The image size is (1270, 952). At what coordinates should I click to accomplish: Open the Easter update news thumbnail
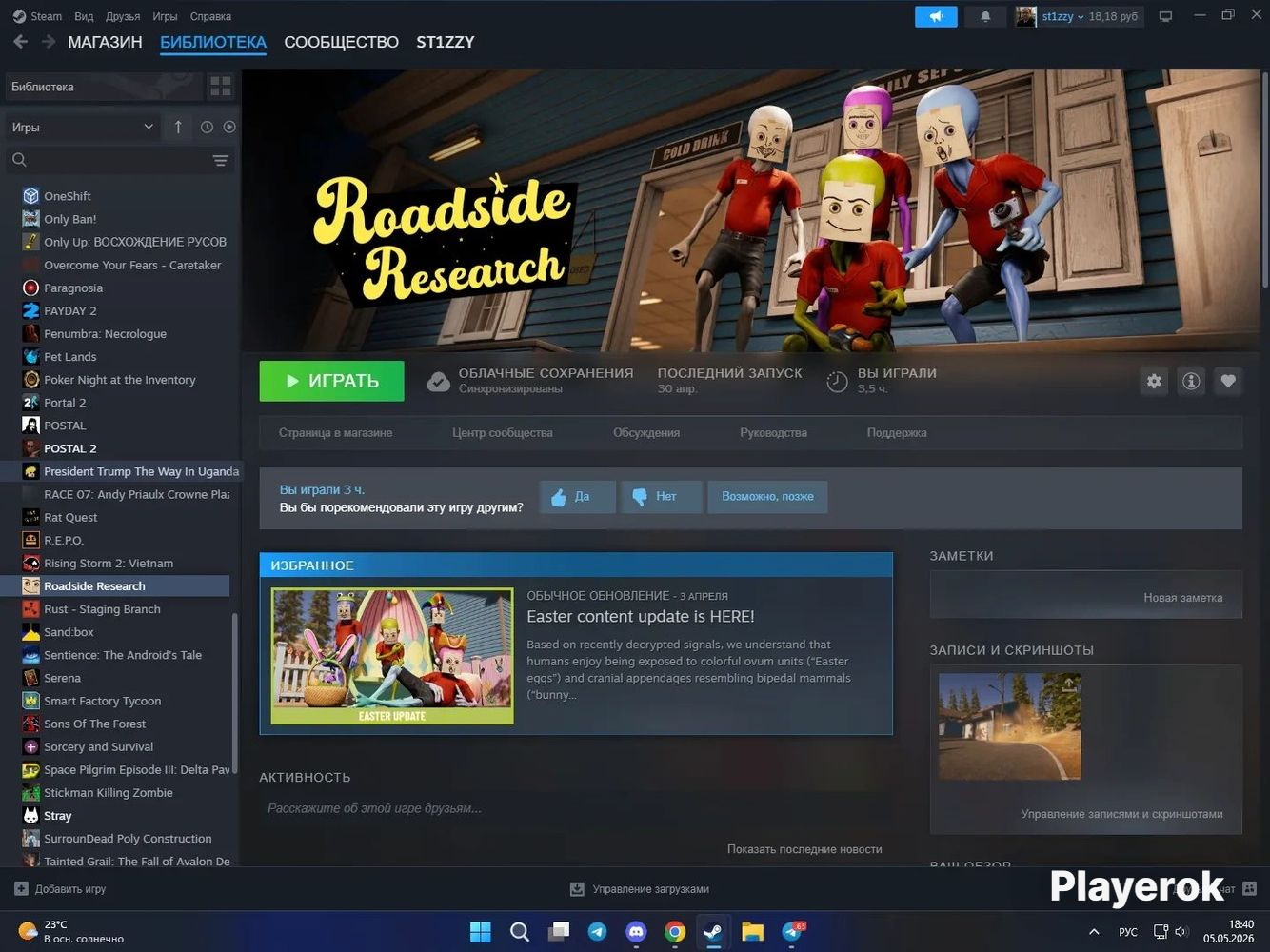click(392, 656)
